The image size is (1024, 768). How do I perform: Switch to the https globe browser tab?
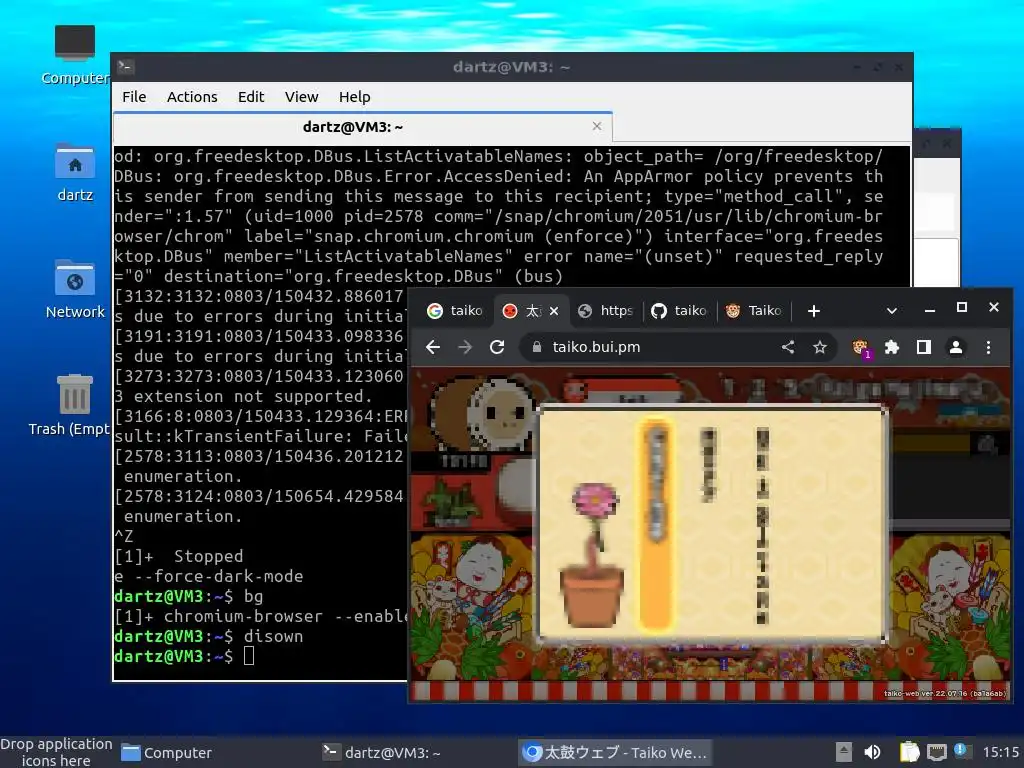point(606,311)
